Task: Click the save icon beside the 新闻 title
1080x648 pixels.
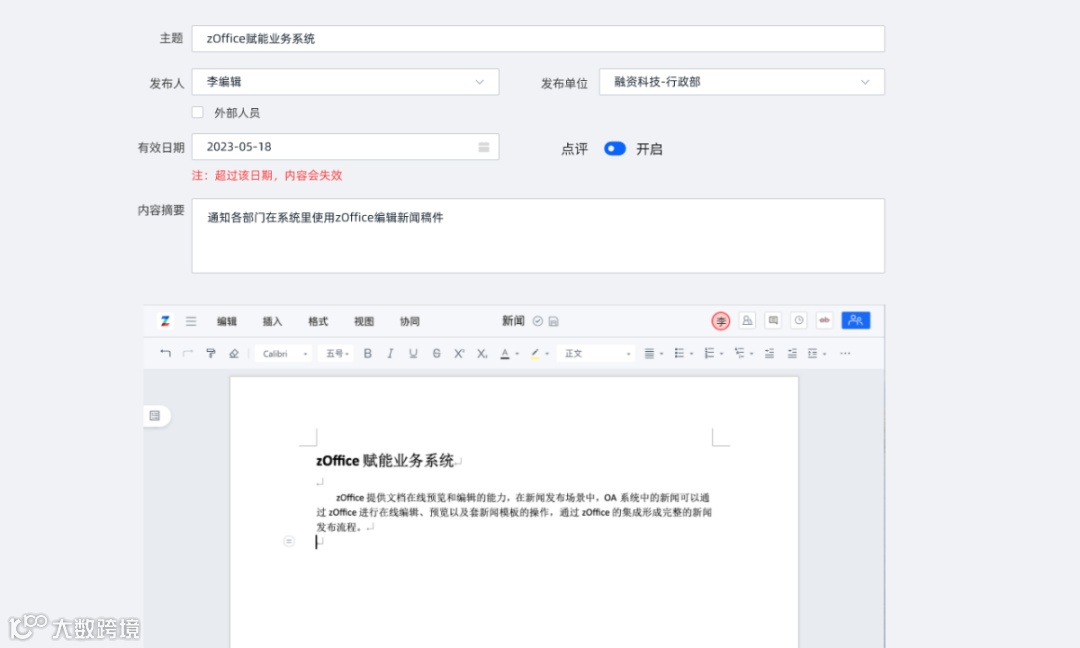Action: pos(554,321)
